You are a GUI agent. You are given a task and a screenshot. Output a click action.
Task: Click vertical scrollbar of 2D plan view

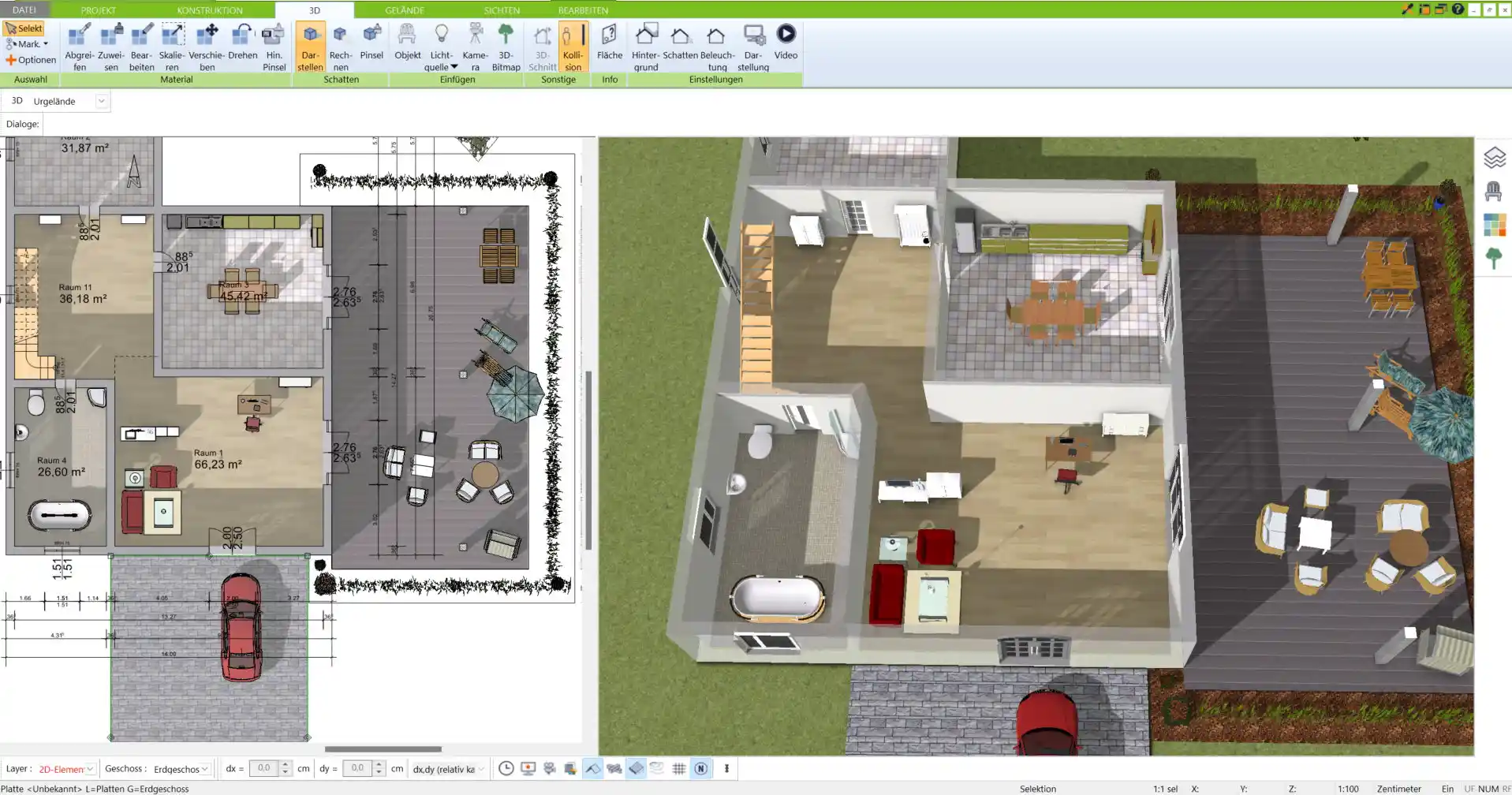click(589, 461)
